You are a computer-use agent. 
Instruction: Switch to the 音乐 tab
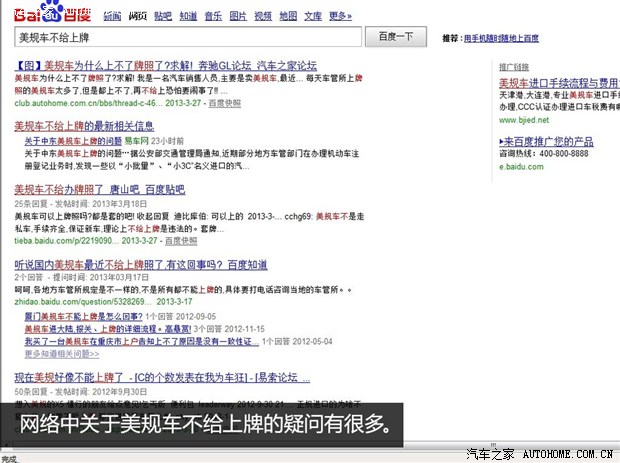click(213, 16)
